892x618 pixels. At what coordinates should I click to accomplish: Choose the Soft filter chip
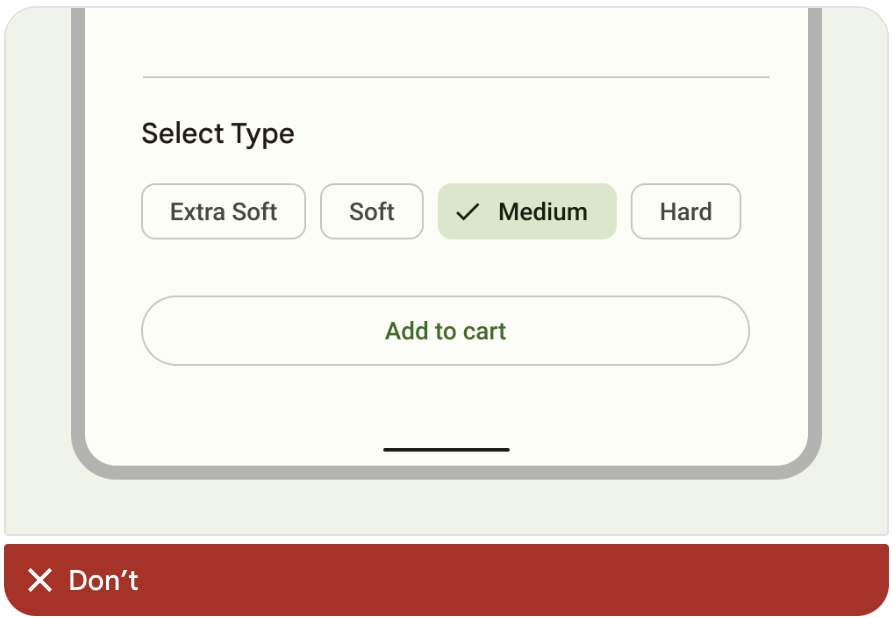(x=371, y=211)
